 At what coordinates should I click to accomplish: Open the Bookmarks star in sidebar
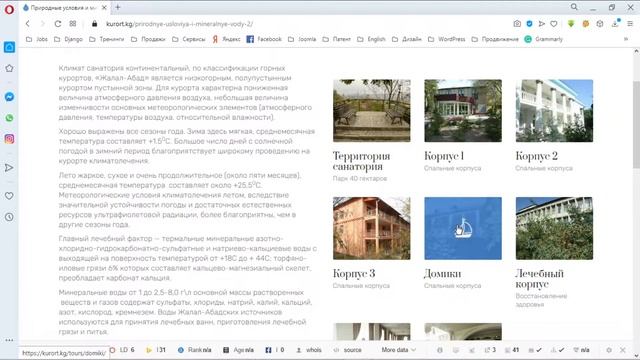tap(9, 68)
